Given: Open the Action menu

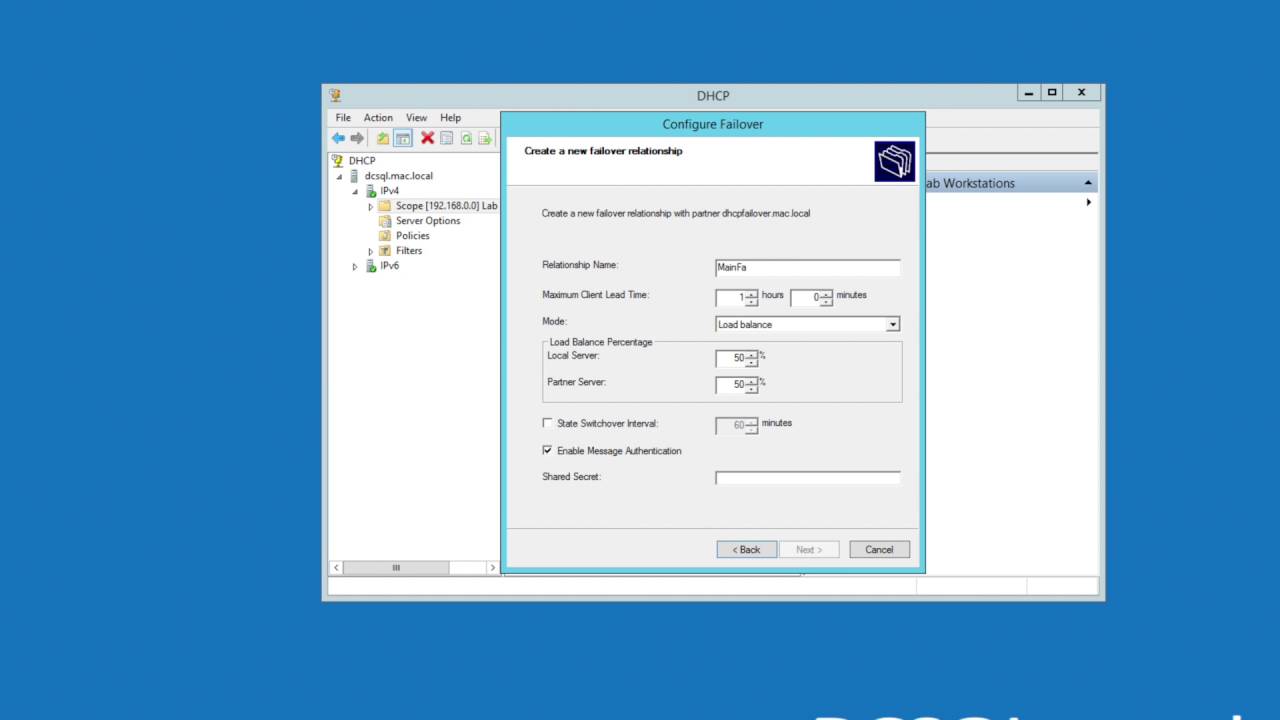Looking at the screenshot, I should 378,118.
